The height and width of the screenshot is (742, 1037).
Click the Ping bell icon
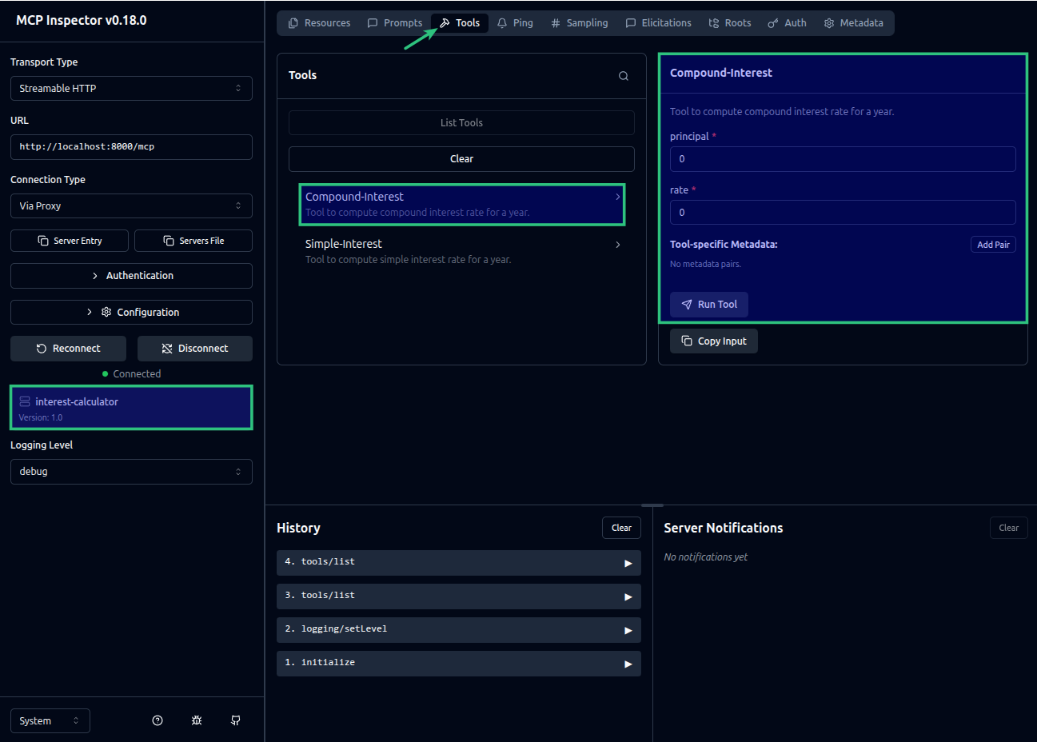500,22
